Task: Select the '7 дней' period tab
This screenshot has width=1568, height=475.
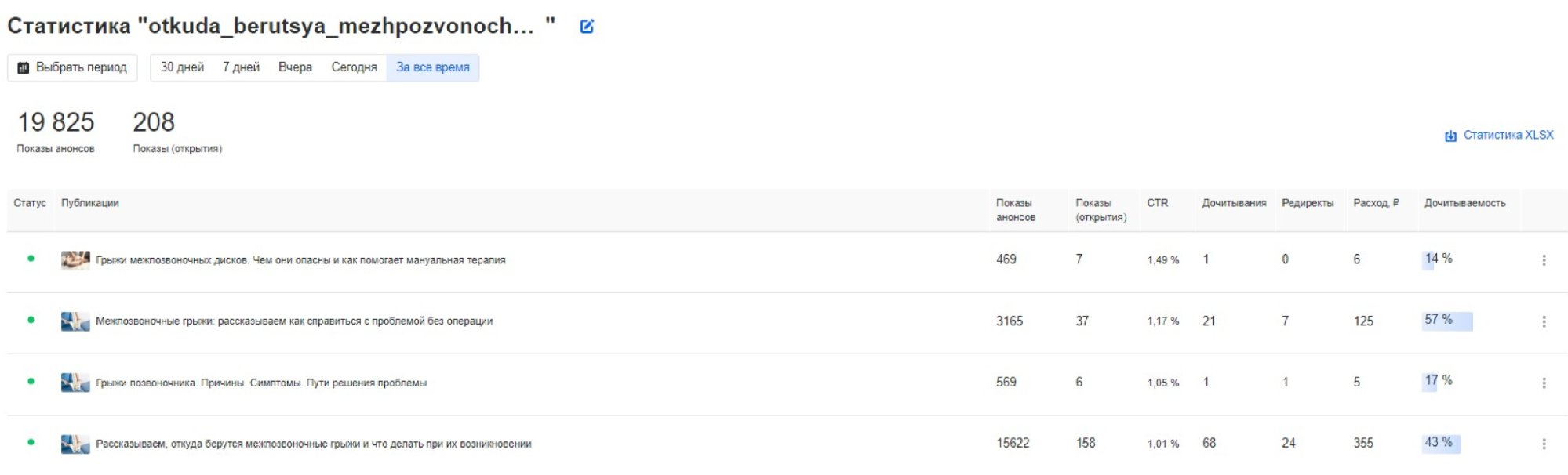Action: (x=241, y=67)
